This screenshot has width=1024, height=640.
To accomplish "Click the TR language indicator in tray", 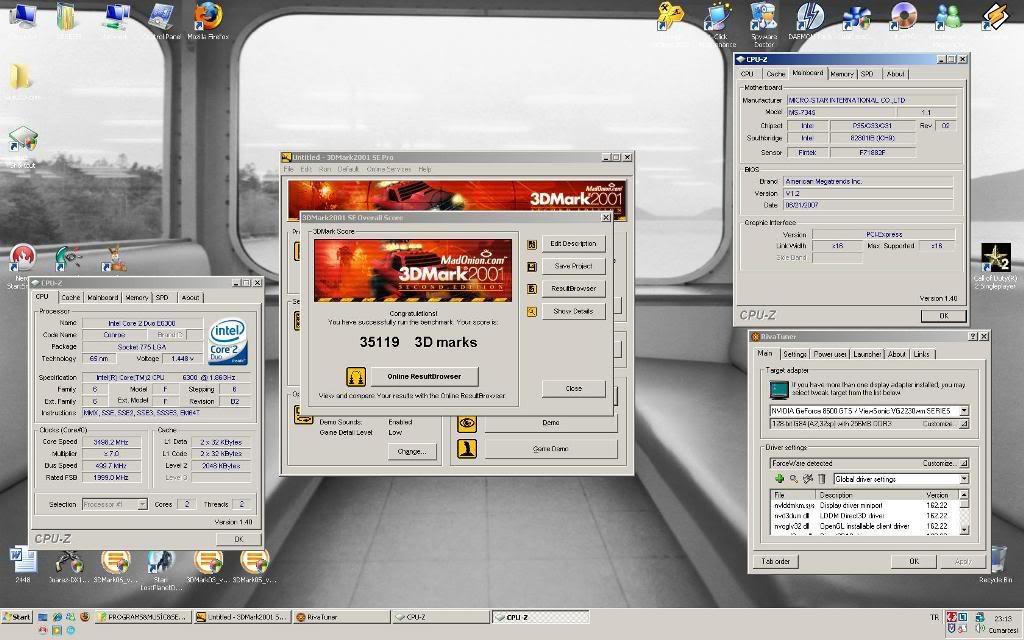I will coord(934,617).
